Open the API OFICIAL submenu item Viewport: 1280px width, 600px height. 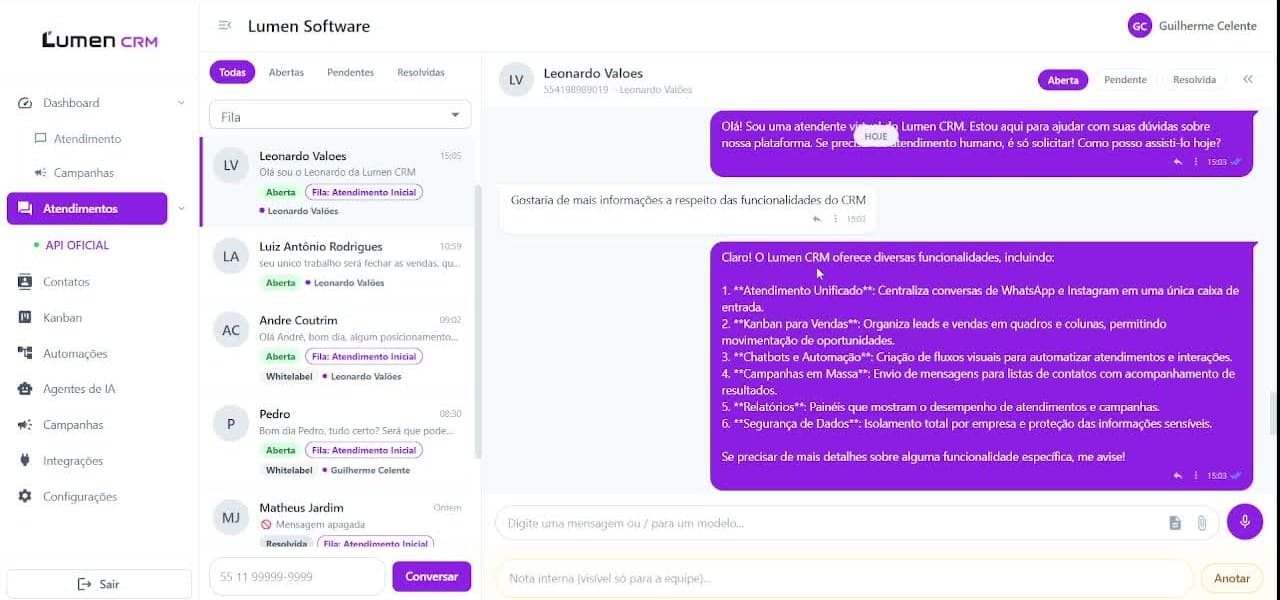point(77,245)
